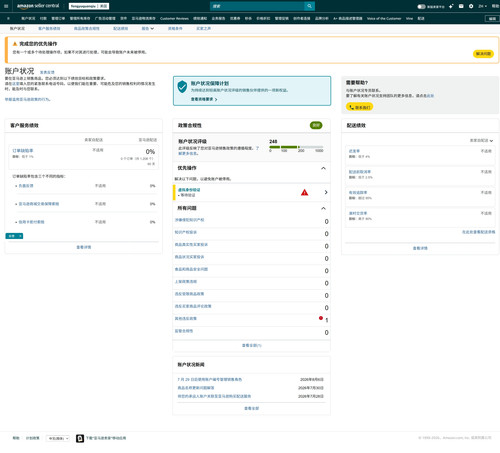This screenshot has height=453, width=500.
Task: Open Voice of the Customer in favorites bar
Action: tap(384, 18)
